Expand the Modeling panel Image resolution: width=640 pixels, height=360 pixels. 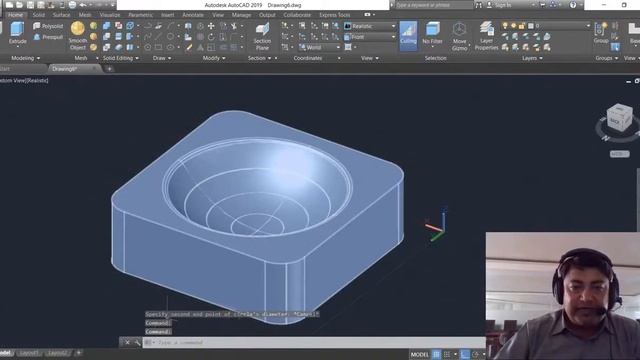point(25,58)
